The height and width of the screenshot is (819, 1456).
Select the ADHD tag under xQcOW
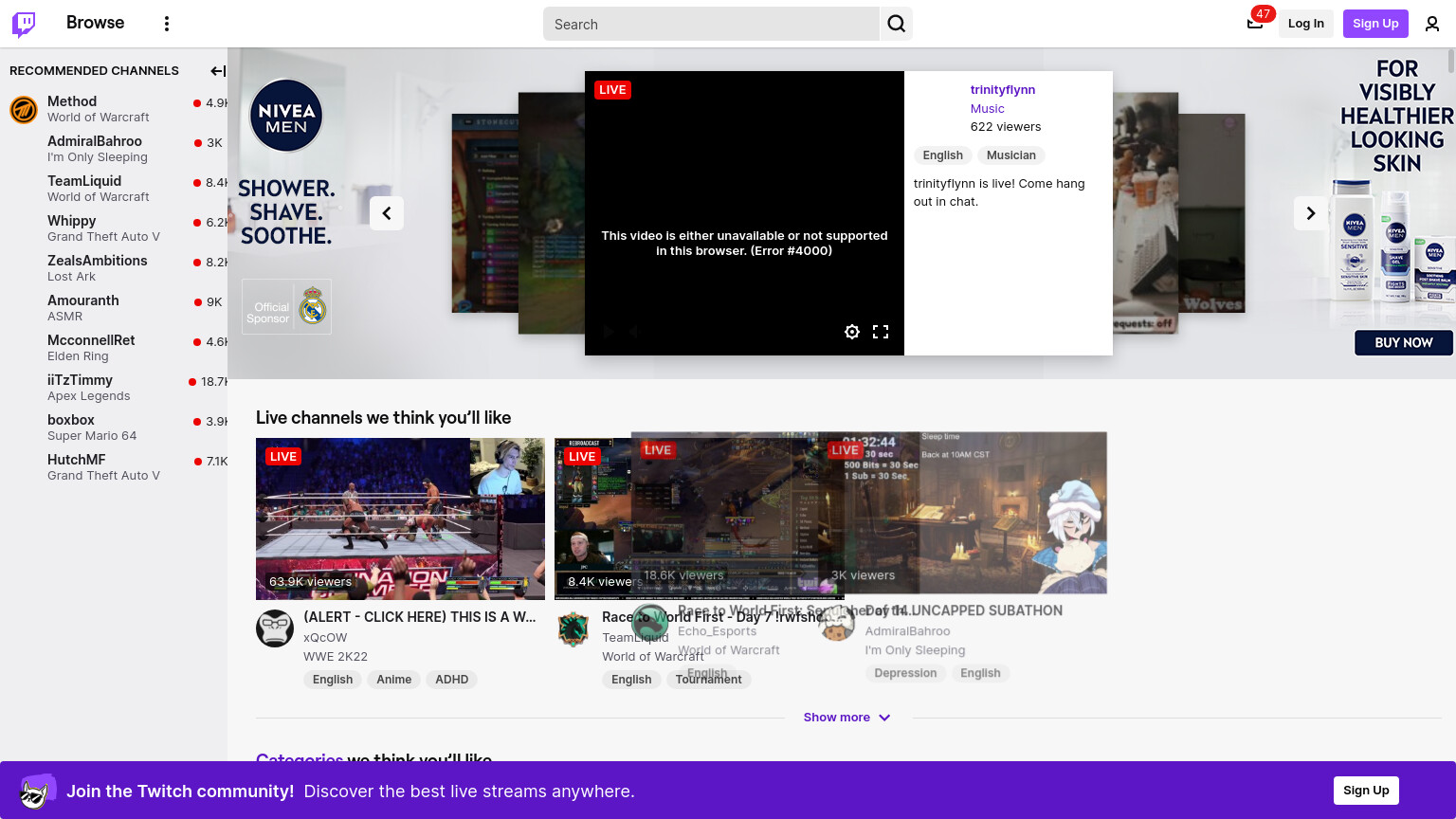[451, 680]
